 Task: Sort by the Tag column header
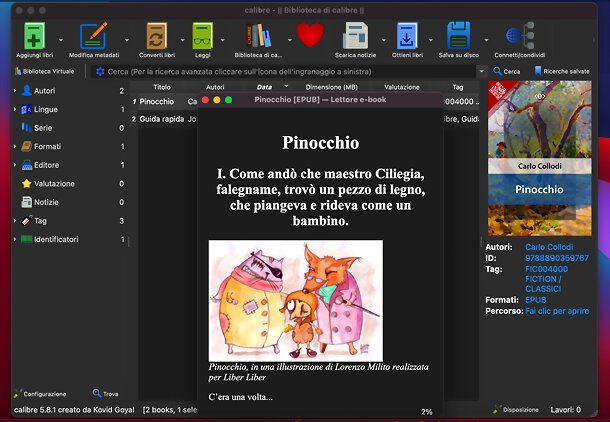(x=458, y=87)
